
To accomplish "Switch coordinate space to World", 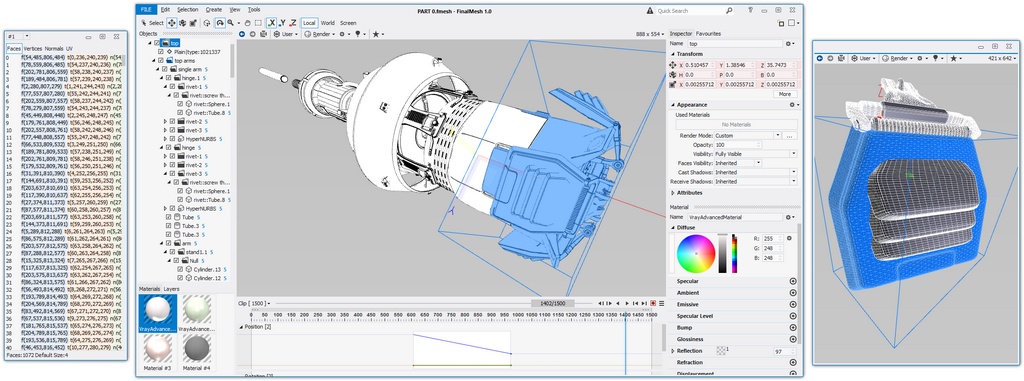I will click(328, 23).
